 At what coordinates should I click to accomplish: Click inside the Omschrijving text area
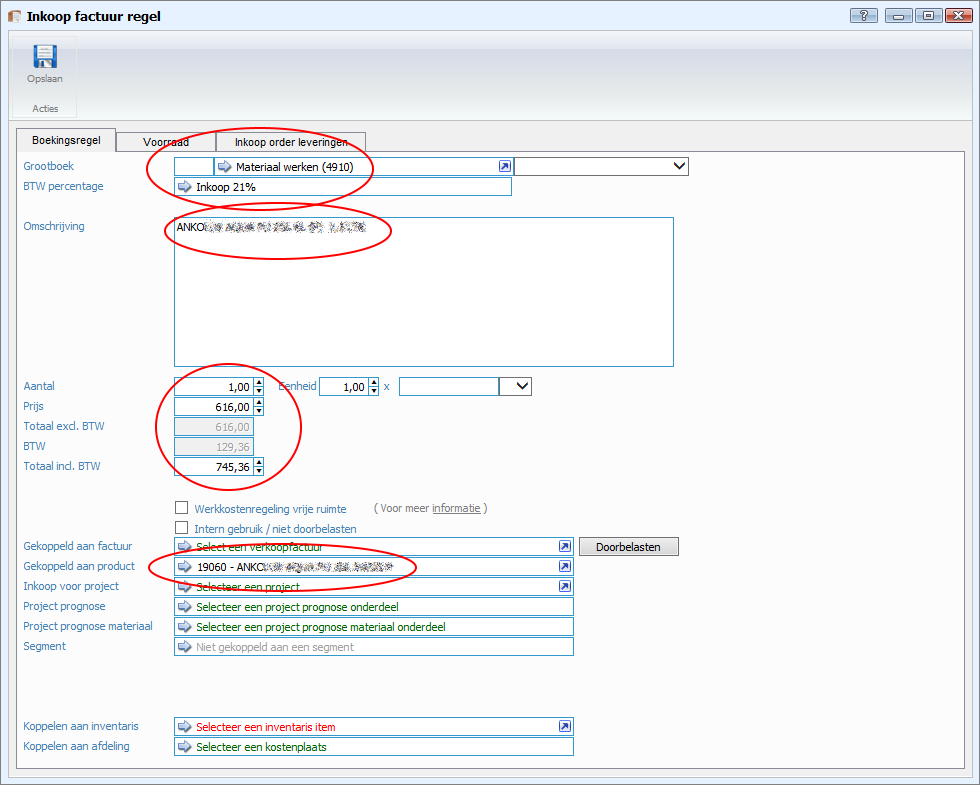click(x=423, y=300)
